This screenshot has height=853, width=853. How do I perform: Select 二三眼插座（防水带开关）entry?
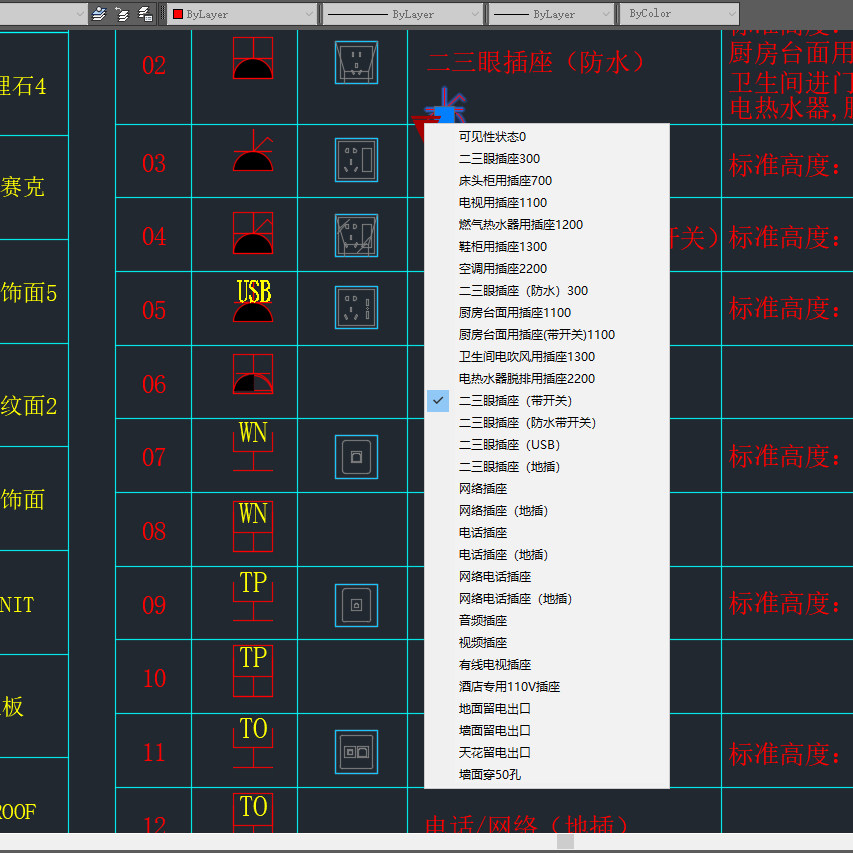point(547,423)
